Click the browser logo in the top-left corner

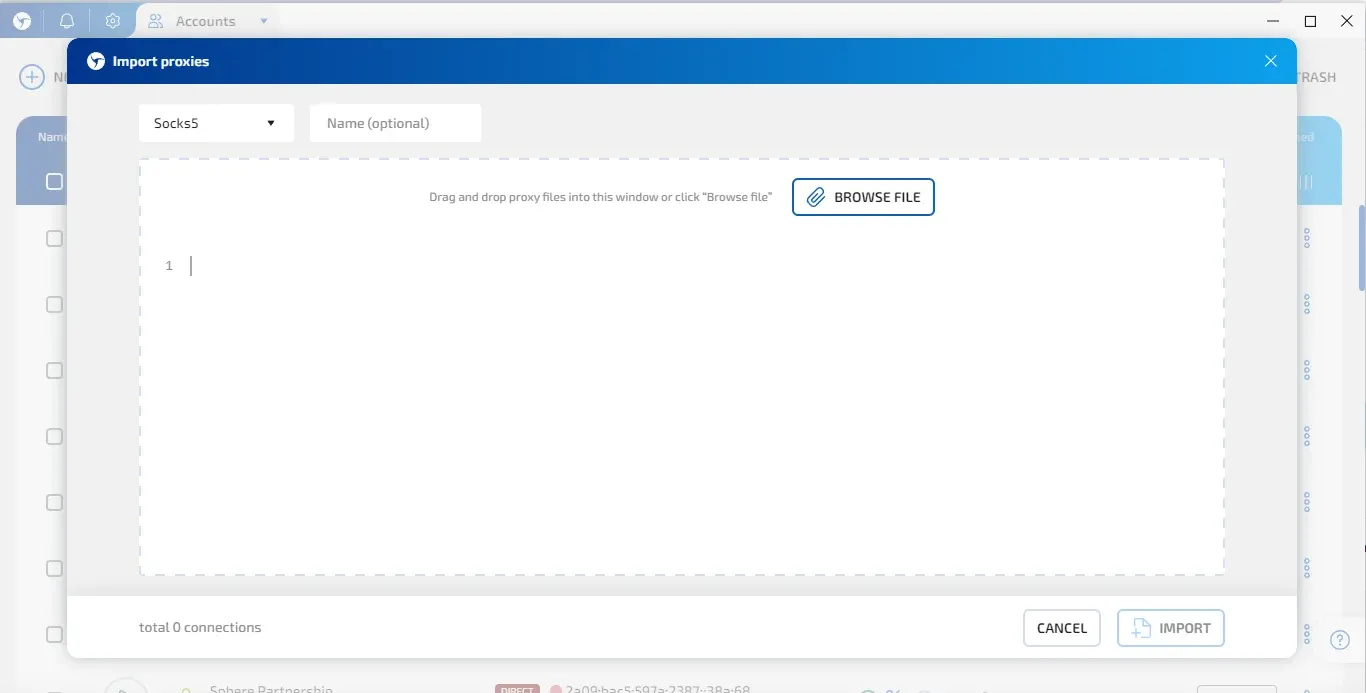pyautogui.click(x=21, y=20)
